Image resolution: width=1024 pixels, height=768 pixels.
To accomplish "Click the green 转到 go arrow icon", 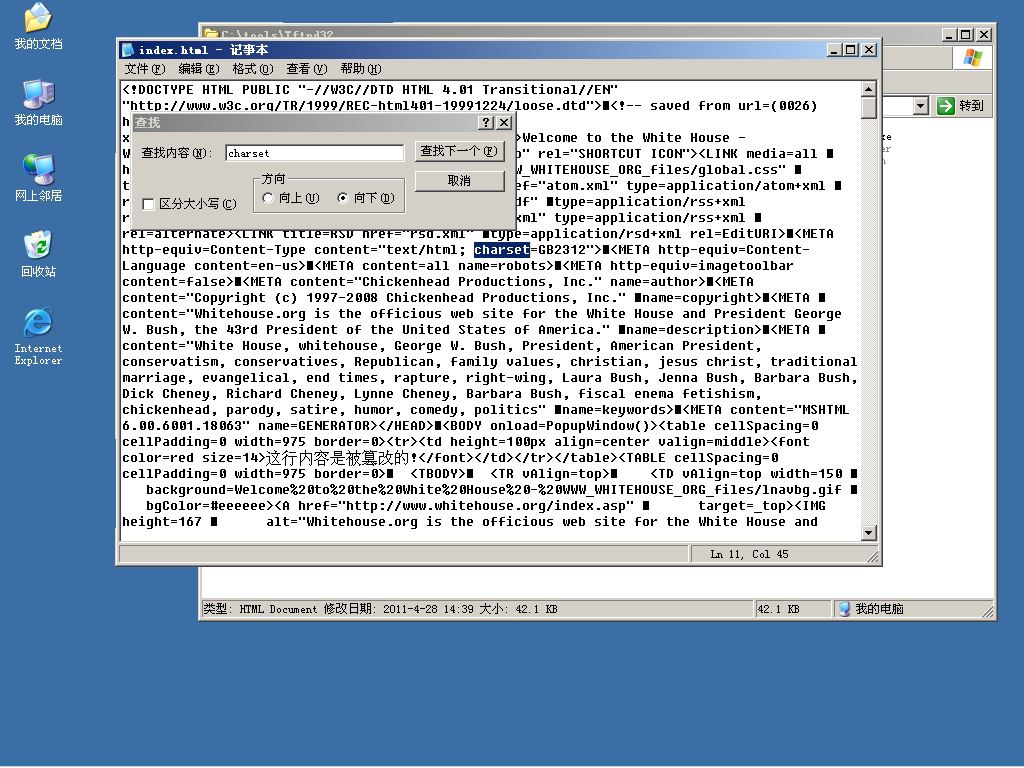I will point(945,106).
